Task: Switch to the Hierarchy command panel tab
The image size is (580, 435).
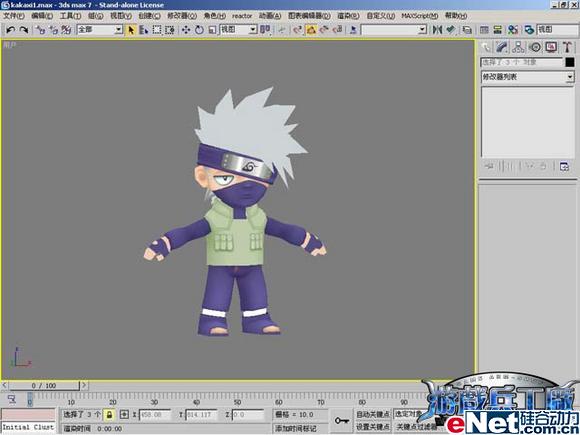Action: pyautogui.click(x=518, y=47)
